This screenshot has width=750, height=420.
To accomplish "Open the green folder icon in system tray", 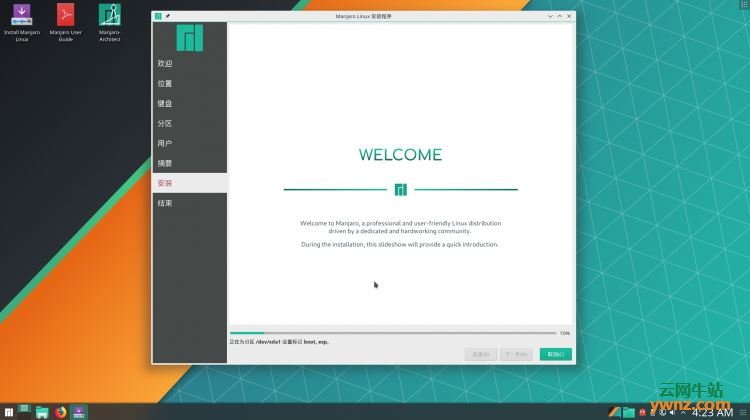I will [629, 412].
